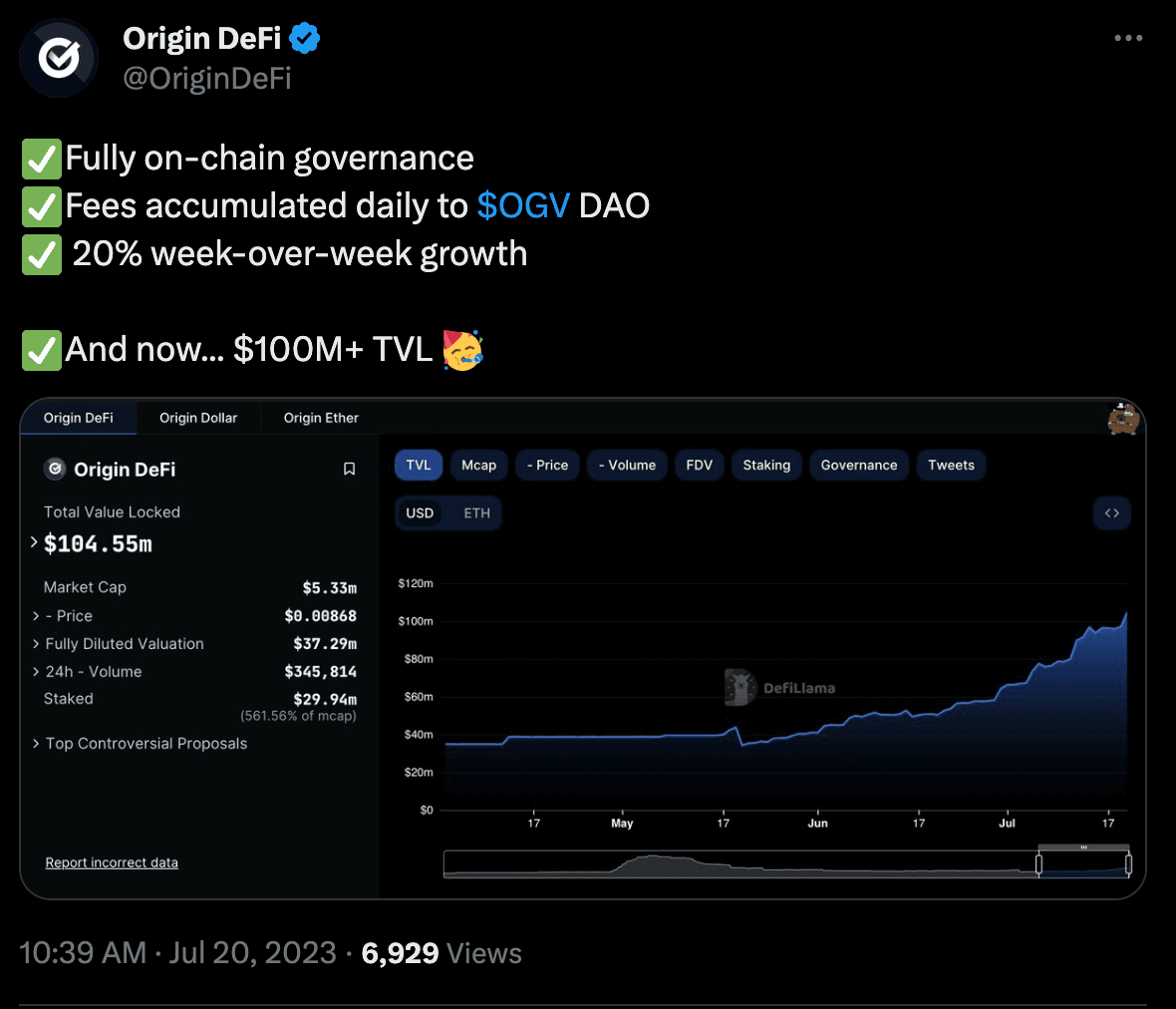The height and width of the screenshot is (1009, 1176).
Task: Enable the Mcap chart metric
Action: (478, 466)
